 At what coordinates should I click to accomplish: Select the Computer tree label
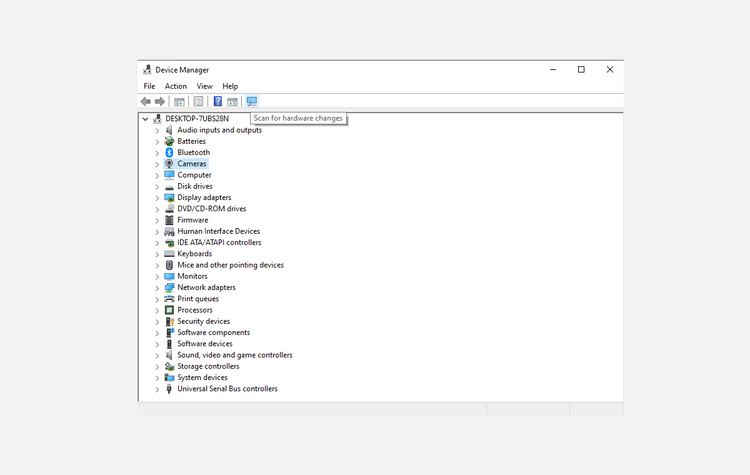[x=194, y=175]
